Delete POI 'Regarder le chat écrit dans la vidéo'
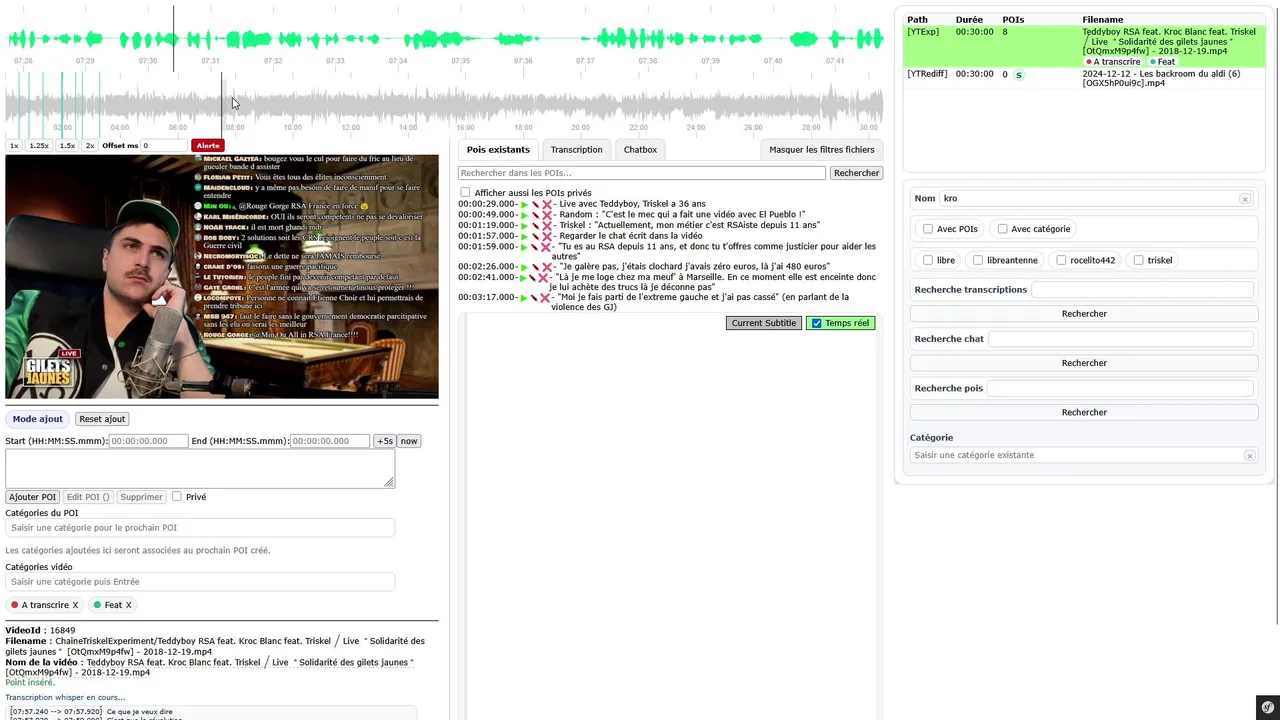The width and height of the screenshot is (1280, 720). tap(547, 236)
